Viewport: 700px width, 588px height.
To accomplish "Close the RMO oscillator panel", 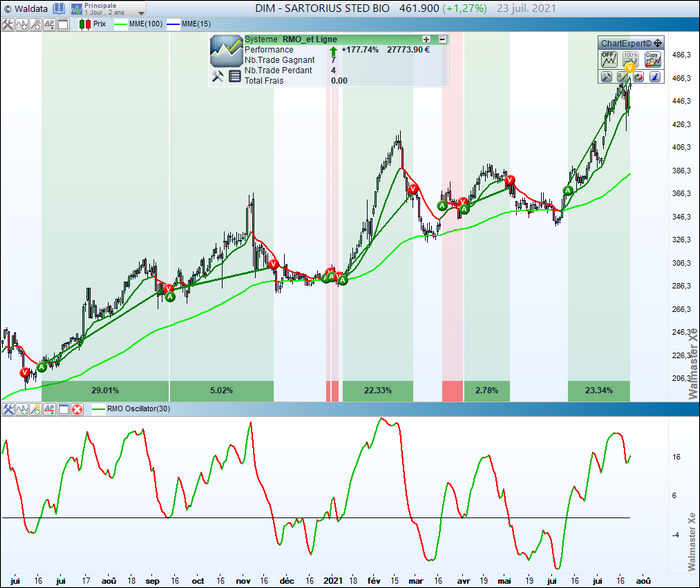I will tap(77, 409).
